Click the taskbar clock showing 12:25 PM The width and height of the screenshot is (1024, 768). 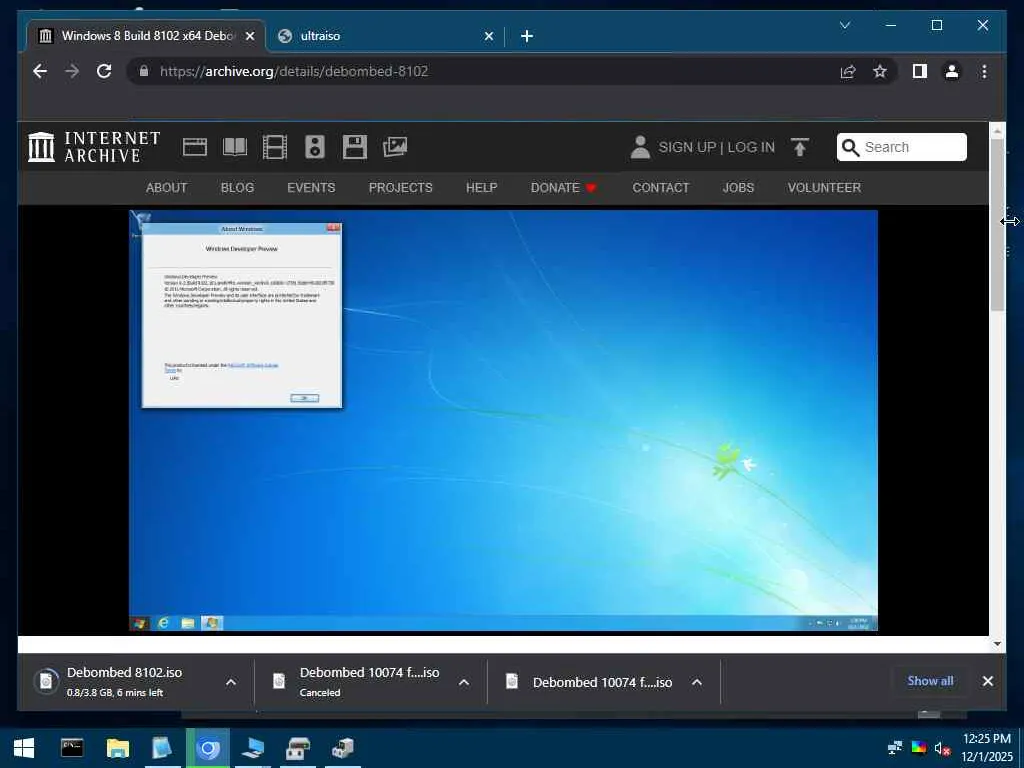986,748
